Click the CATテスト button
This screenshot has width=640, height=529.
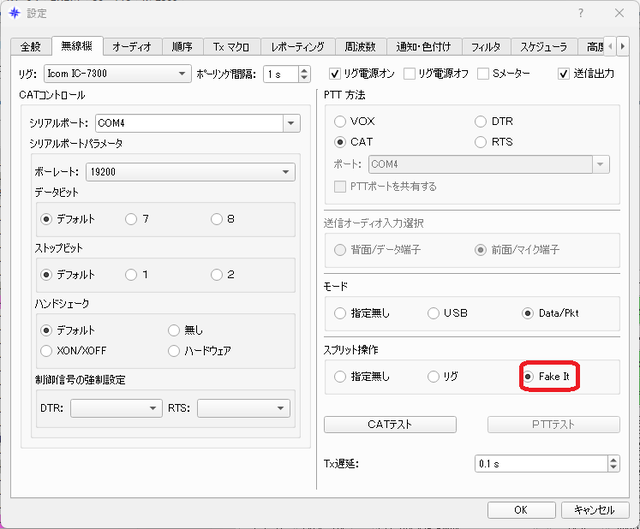(390, 425)
